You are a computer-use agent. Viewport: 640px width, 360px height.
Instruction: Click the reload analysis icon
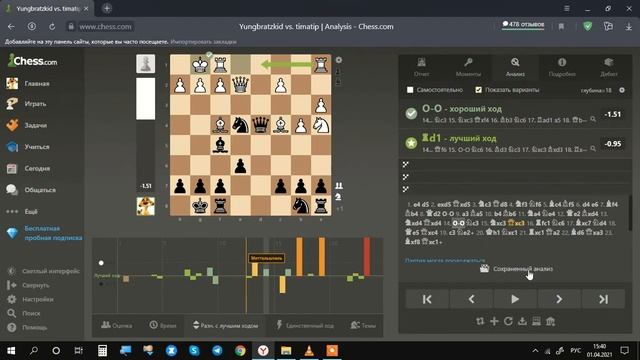508,322
